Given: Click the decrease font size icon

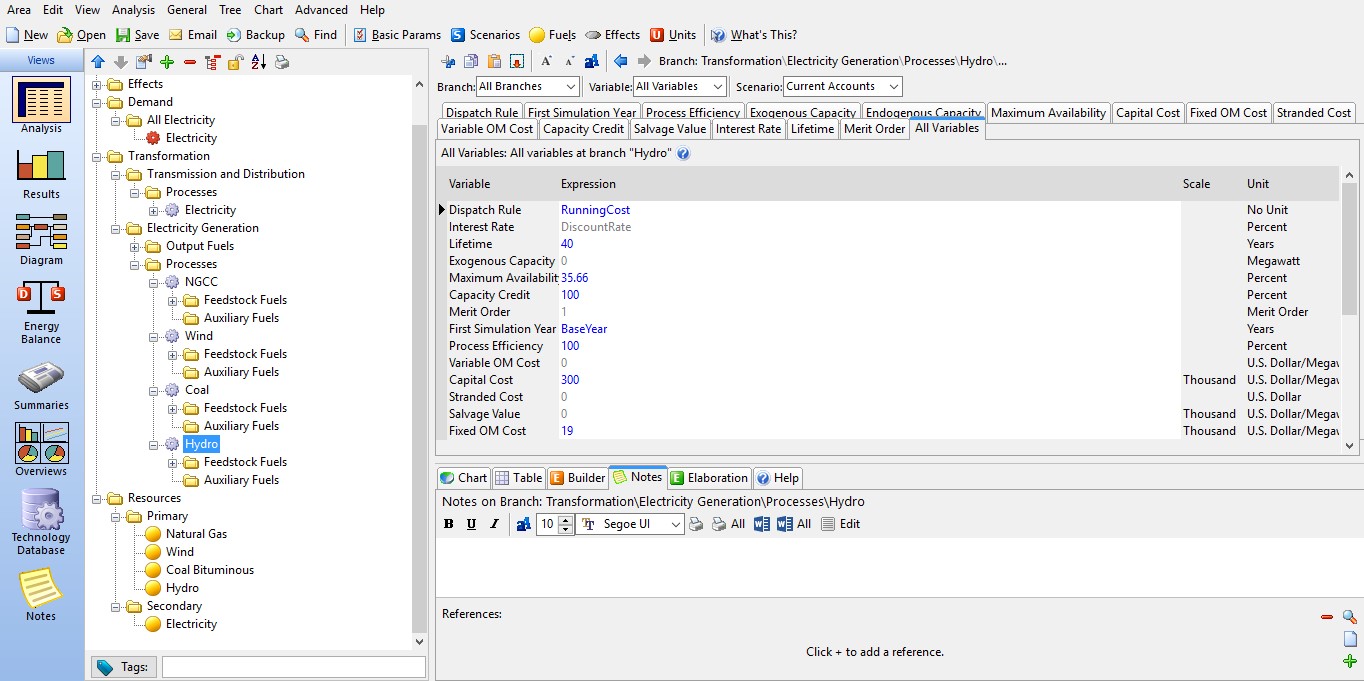Looking at the screenshot, I should [x=568, y=61].
